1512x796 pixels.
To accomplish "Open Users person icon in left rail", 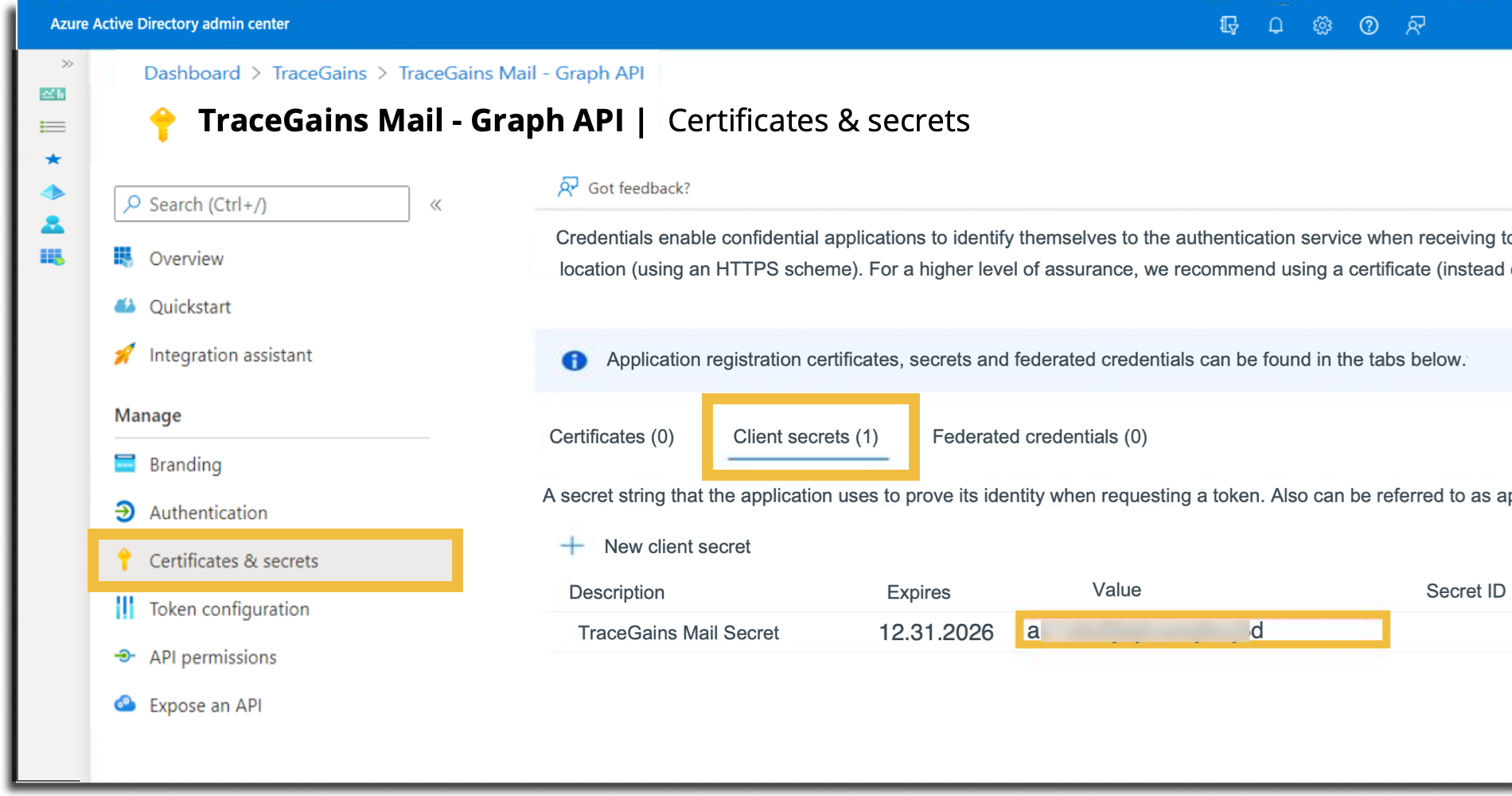I will [x=53, y=224].
